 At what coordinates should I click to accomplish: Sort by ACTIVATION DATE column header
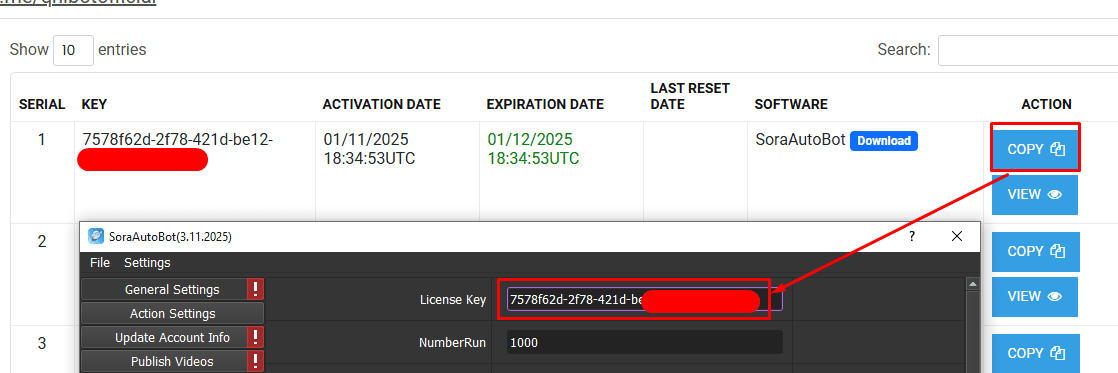pos(381,104)
